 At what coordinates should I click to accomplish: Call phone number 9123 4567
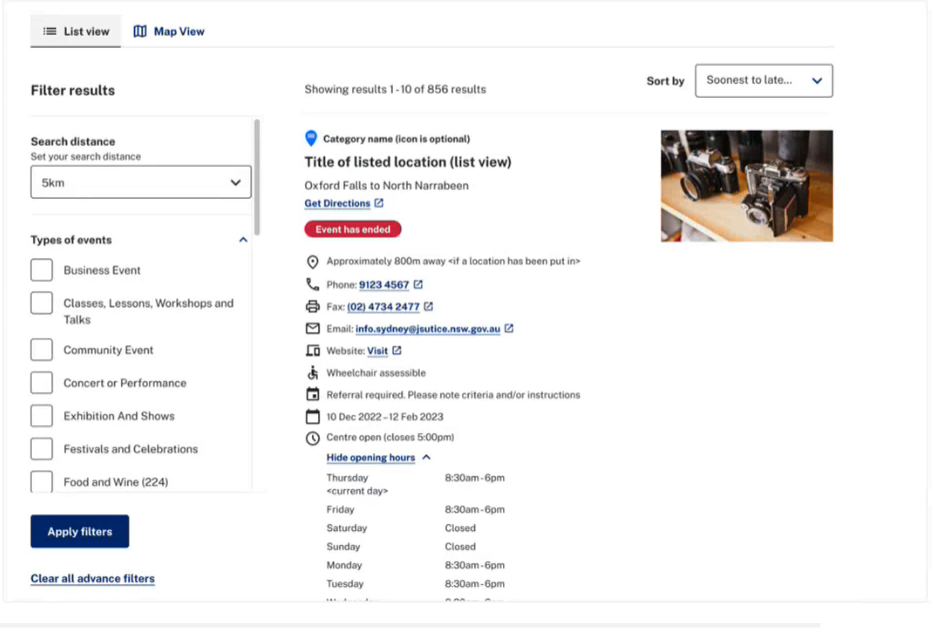384,285
